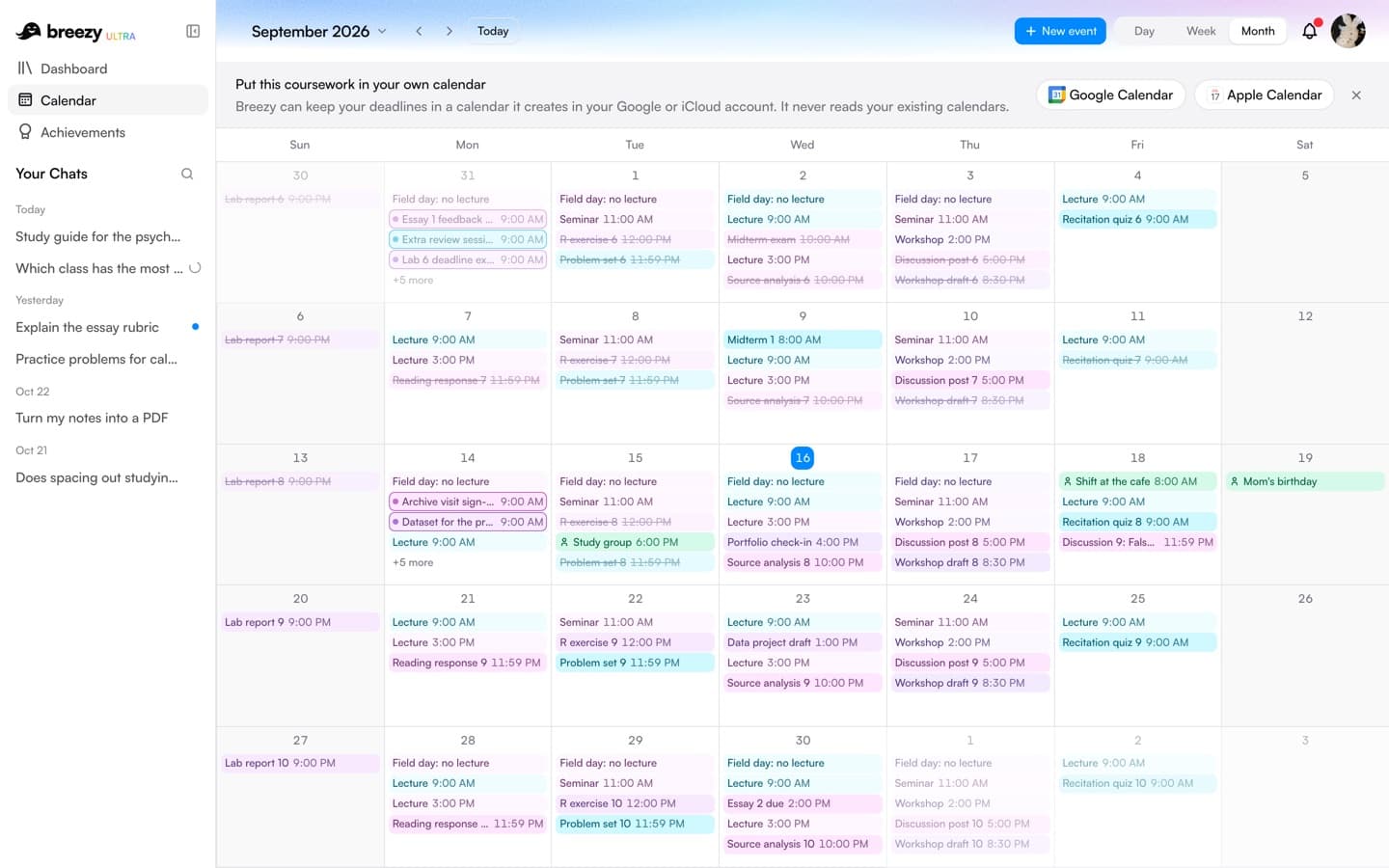The width and height of the screenshot is (1389, 868).
Task: Connect Google Calendar
Action: (x=1110, y=95)
